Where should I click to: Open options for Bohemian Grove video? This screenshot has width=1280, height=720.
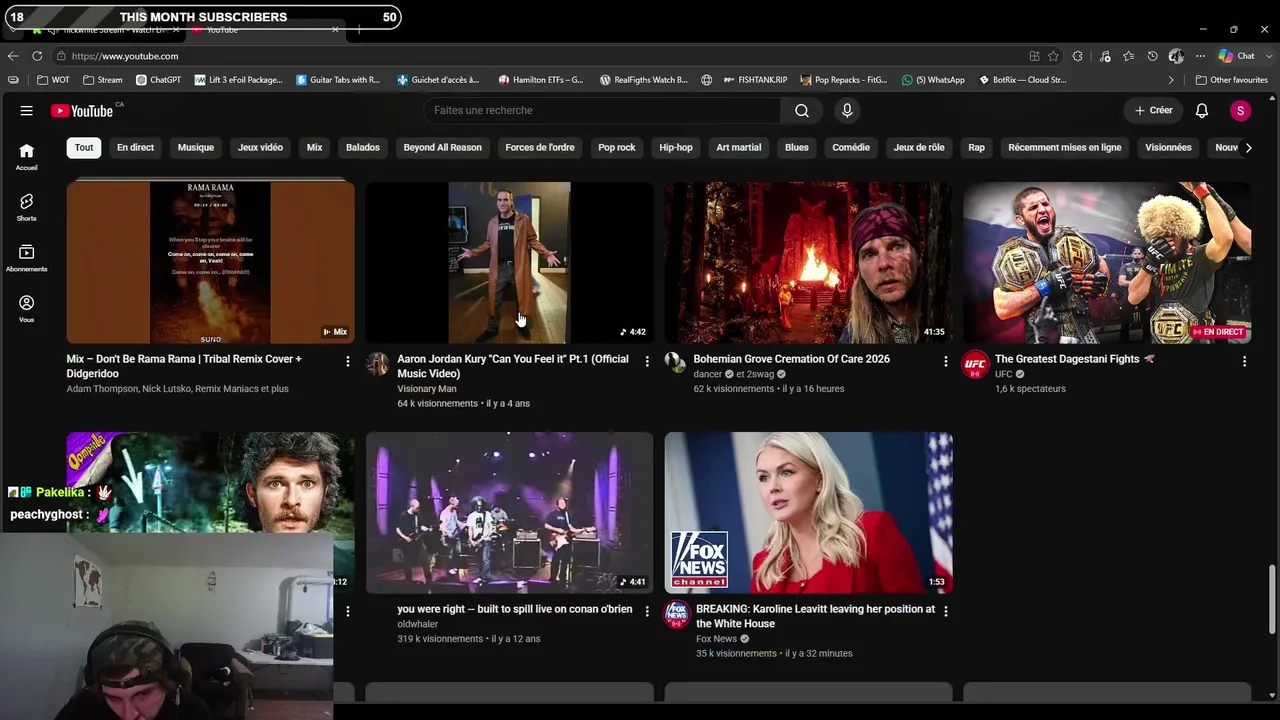(x=945, y=361)
